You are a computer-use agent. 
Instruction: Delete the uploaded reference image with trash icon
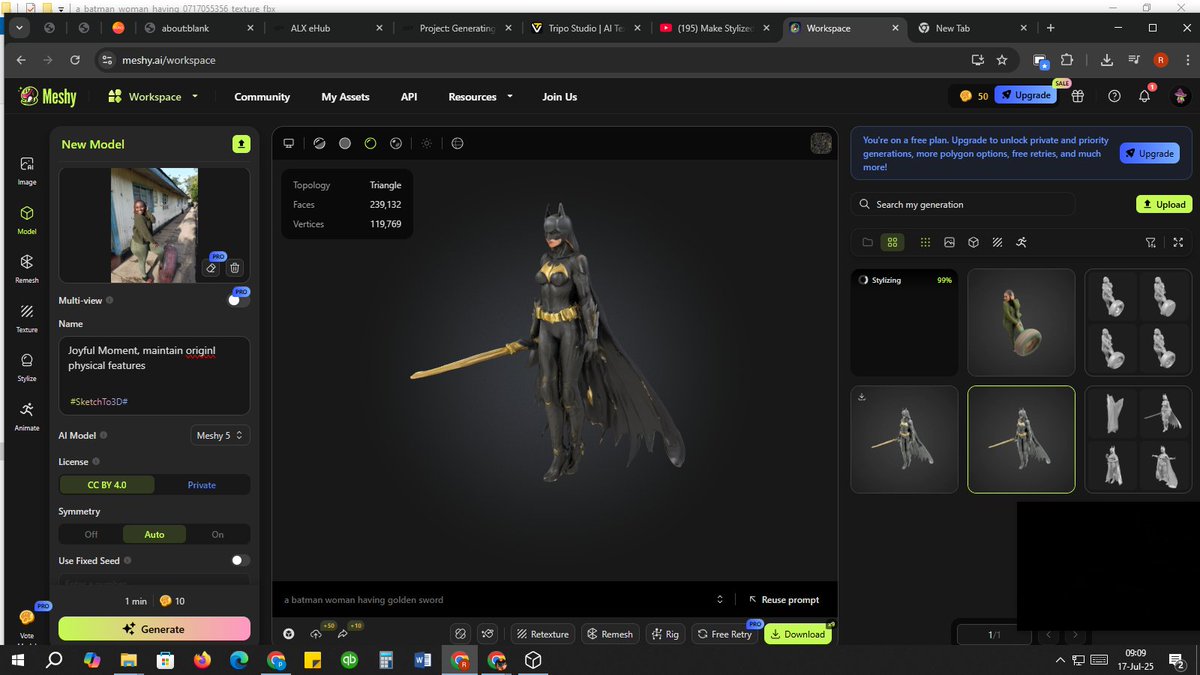(x=235, y=267)
